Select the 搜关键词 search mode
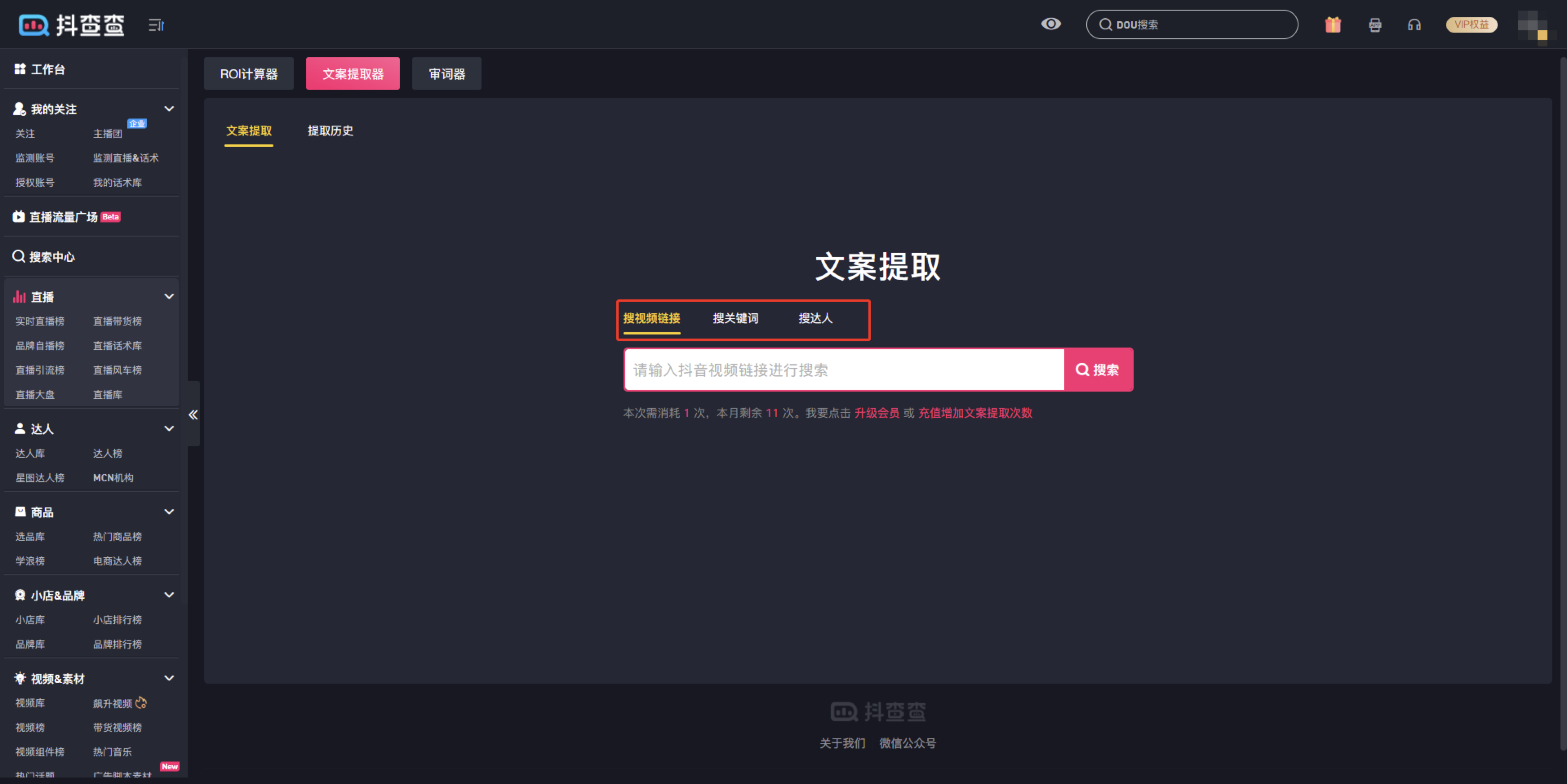This screenshot has width=1567, height=784. 735,318
